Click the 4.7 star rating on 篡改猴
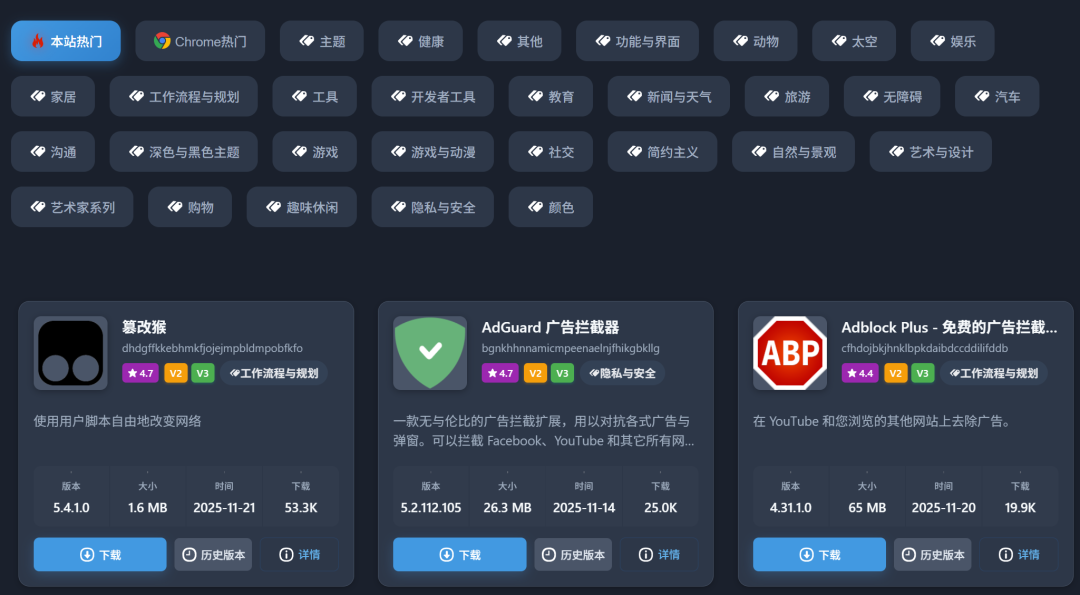 point(141,373)
